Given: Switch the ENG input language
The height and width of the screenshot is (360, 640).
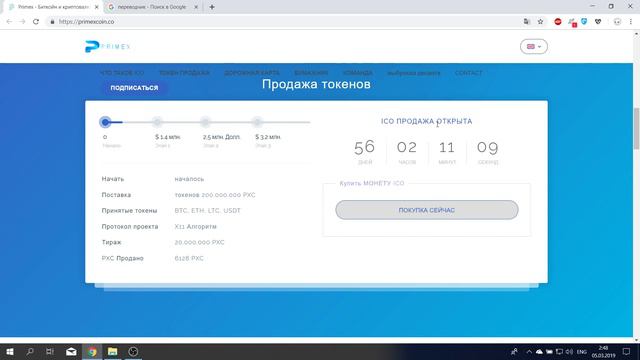Looking at the screenshot, I should 582,351.
